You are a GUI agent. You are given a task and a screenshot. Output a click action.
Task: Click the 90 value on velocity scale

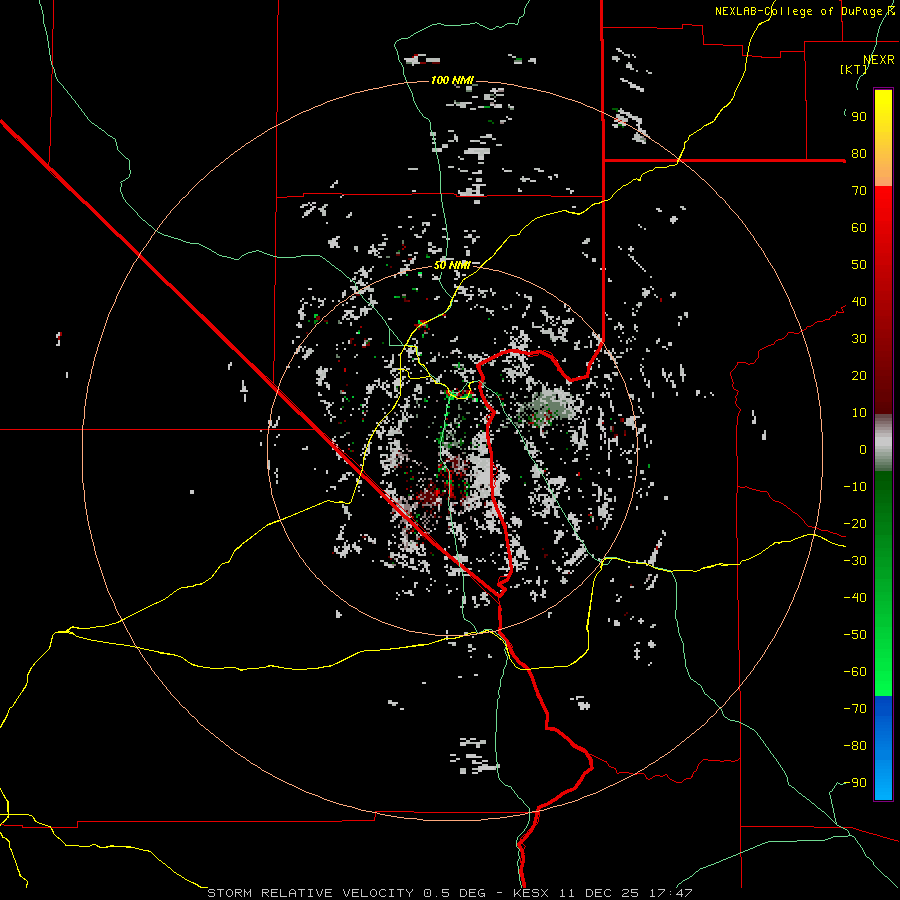tap(859, 117)
